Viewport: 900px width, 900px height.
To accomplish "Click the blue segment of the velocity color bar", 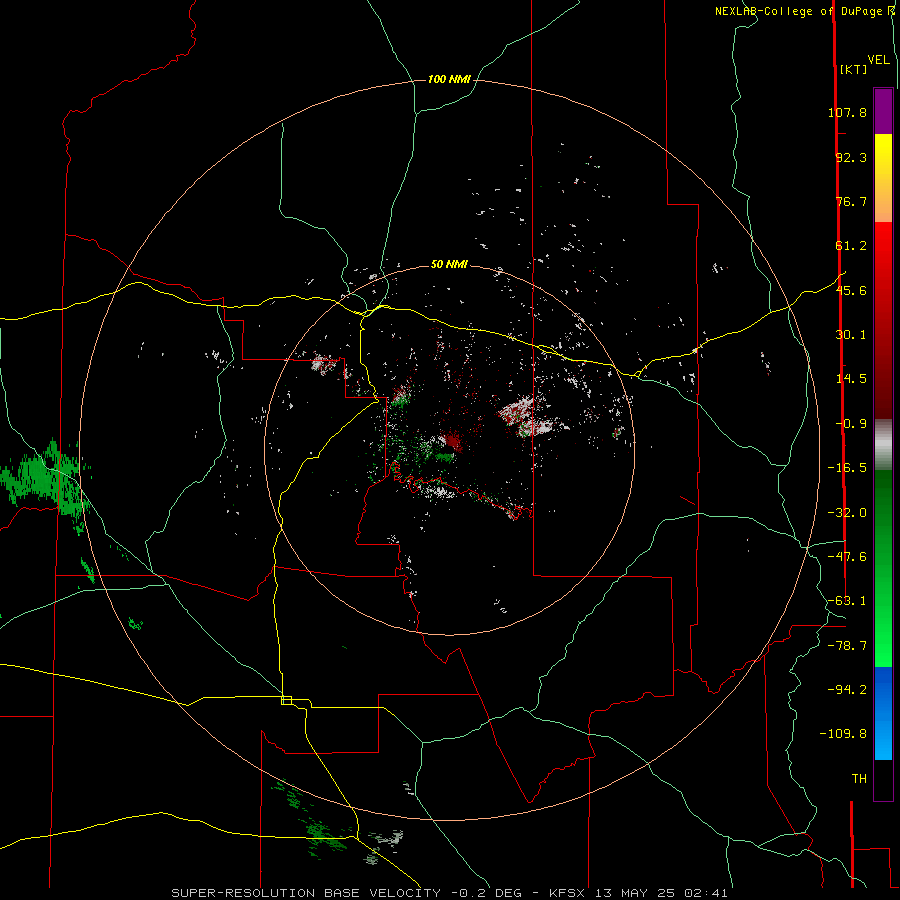I will click(883, 713).
